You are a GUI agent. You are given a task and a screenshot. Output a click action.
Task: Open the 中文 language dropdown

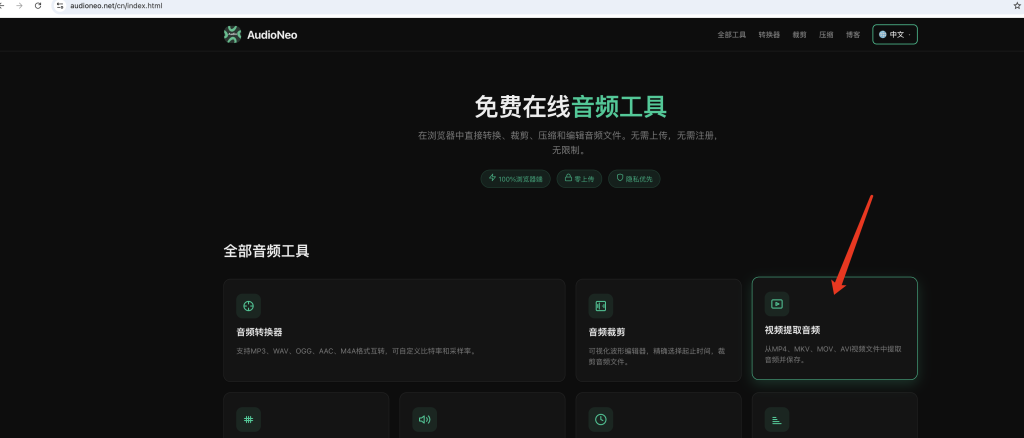point(895,35)
